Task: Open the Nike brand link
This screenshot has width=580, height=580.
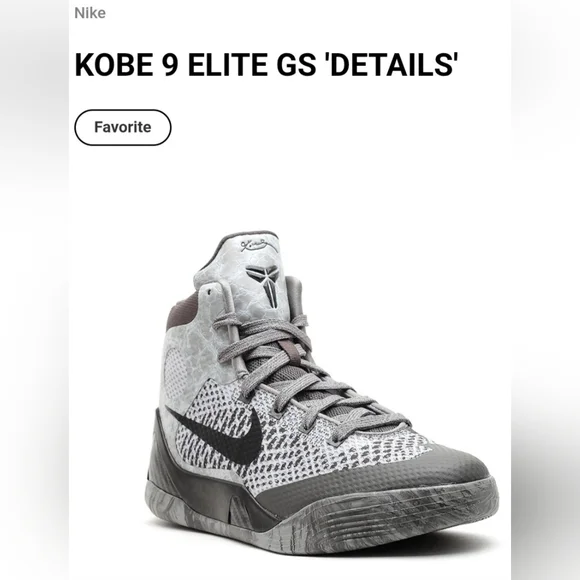Action: [90, 13]
